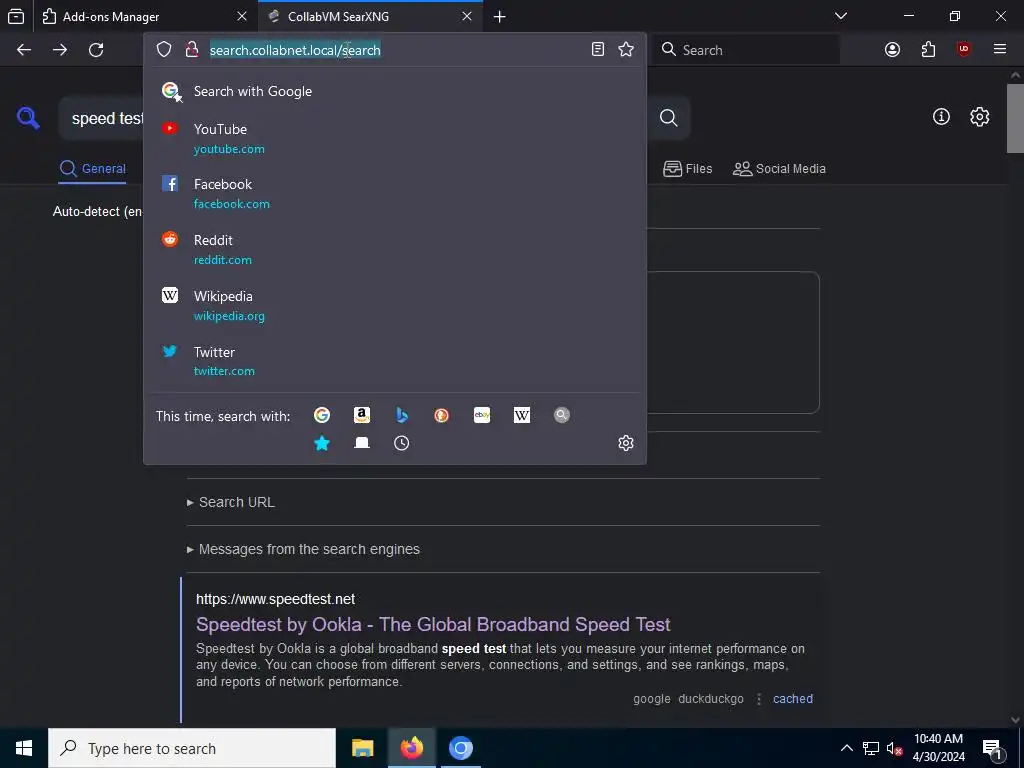Choose Search with Google suggestion
The image size is (1024, 768).
click(395, 91)
